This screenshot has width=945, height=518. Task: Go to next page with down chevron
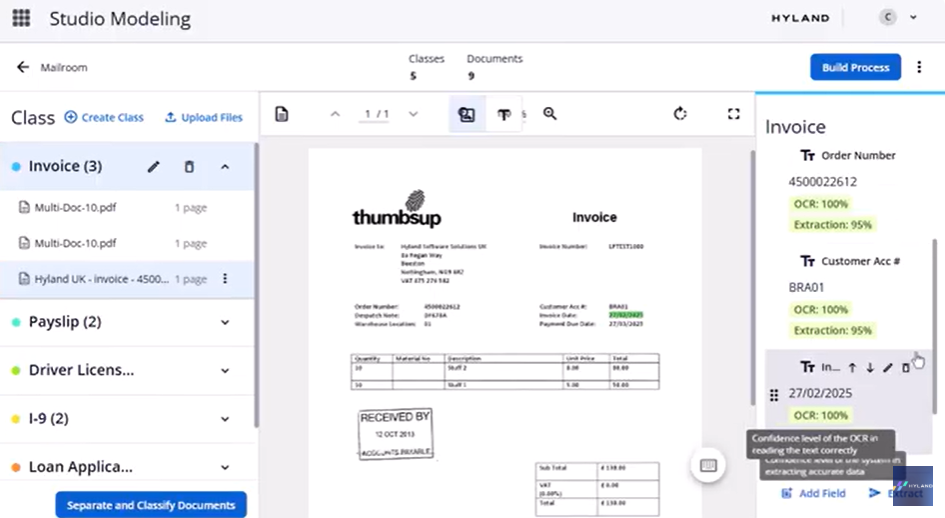click(x=413, y=114)
